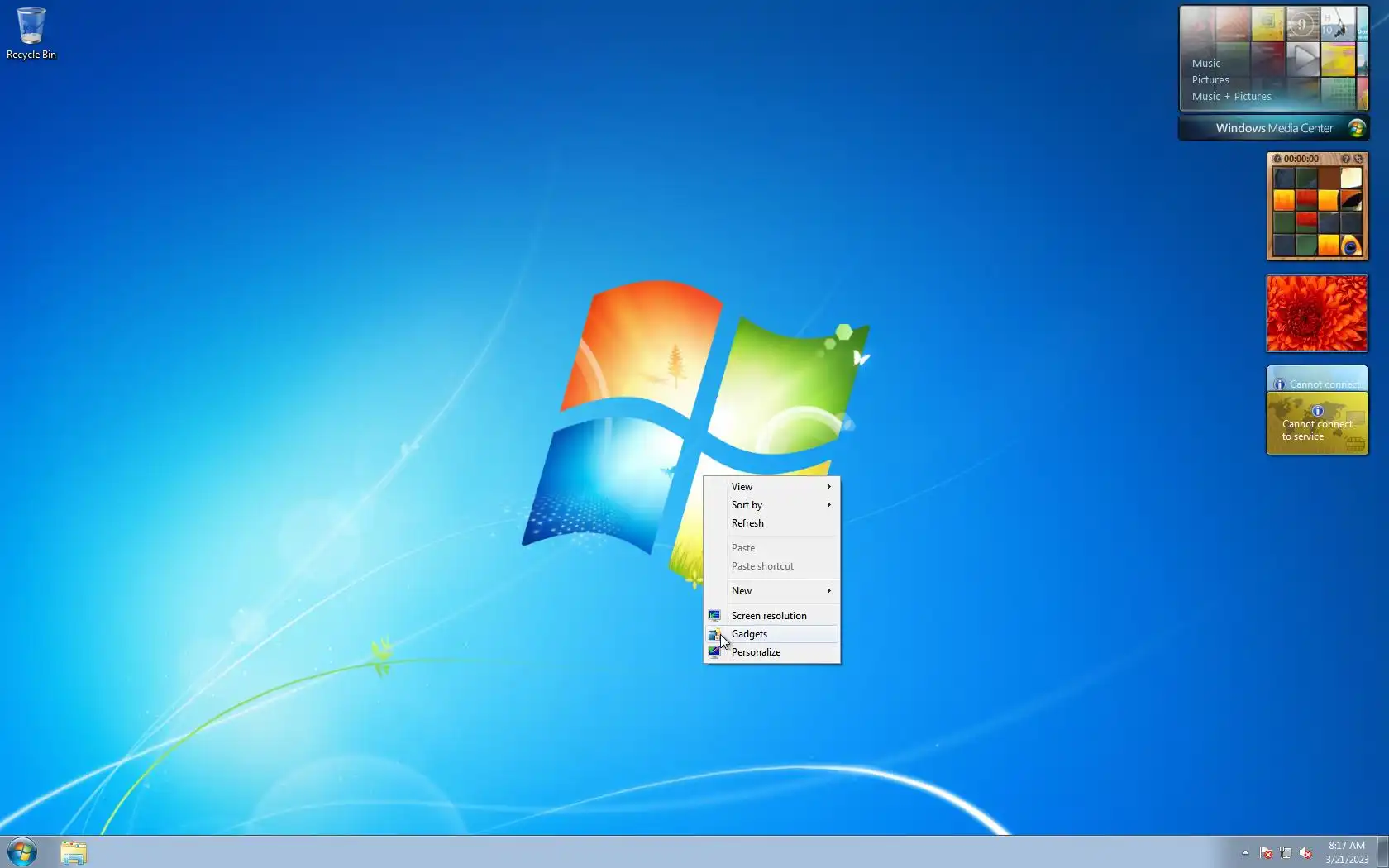Viewport: 1389px width, 868px height.
Task: Click the muted volume speaker tray icon
Action: click(x=1305, y=852)
